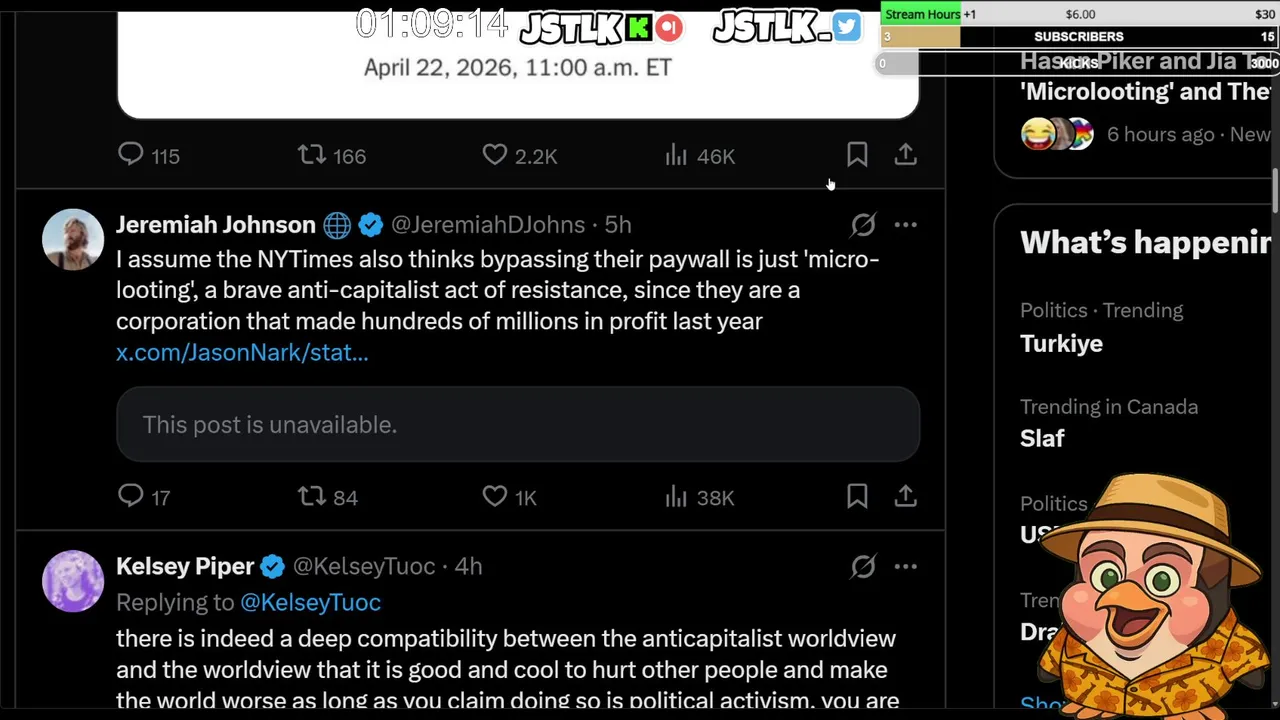Open Jeremiah Johnson's profile avatar

tap(73, 240)
